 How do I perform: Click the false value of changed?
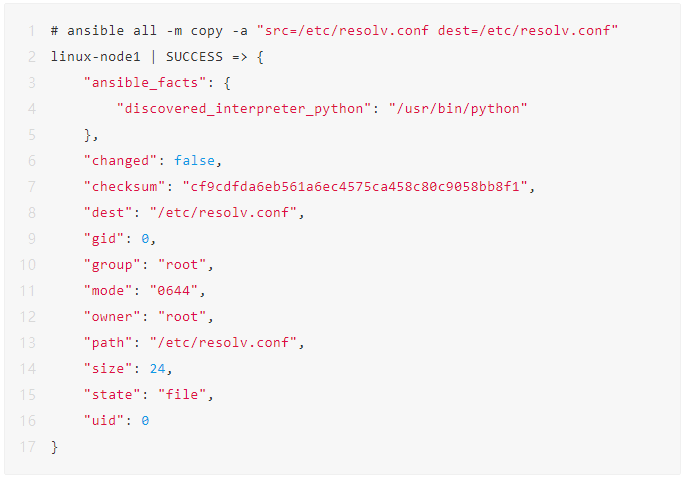point(195,161)
